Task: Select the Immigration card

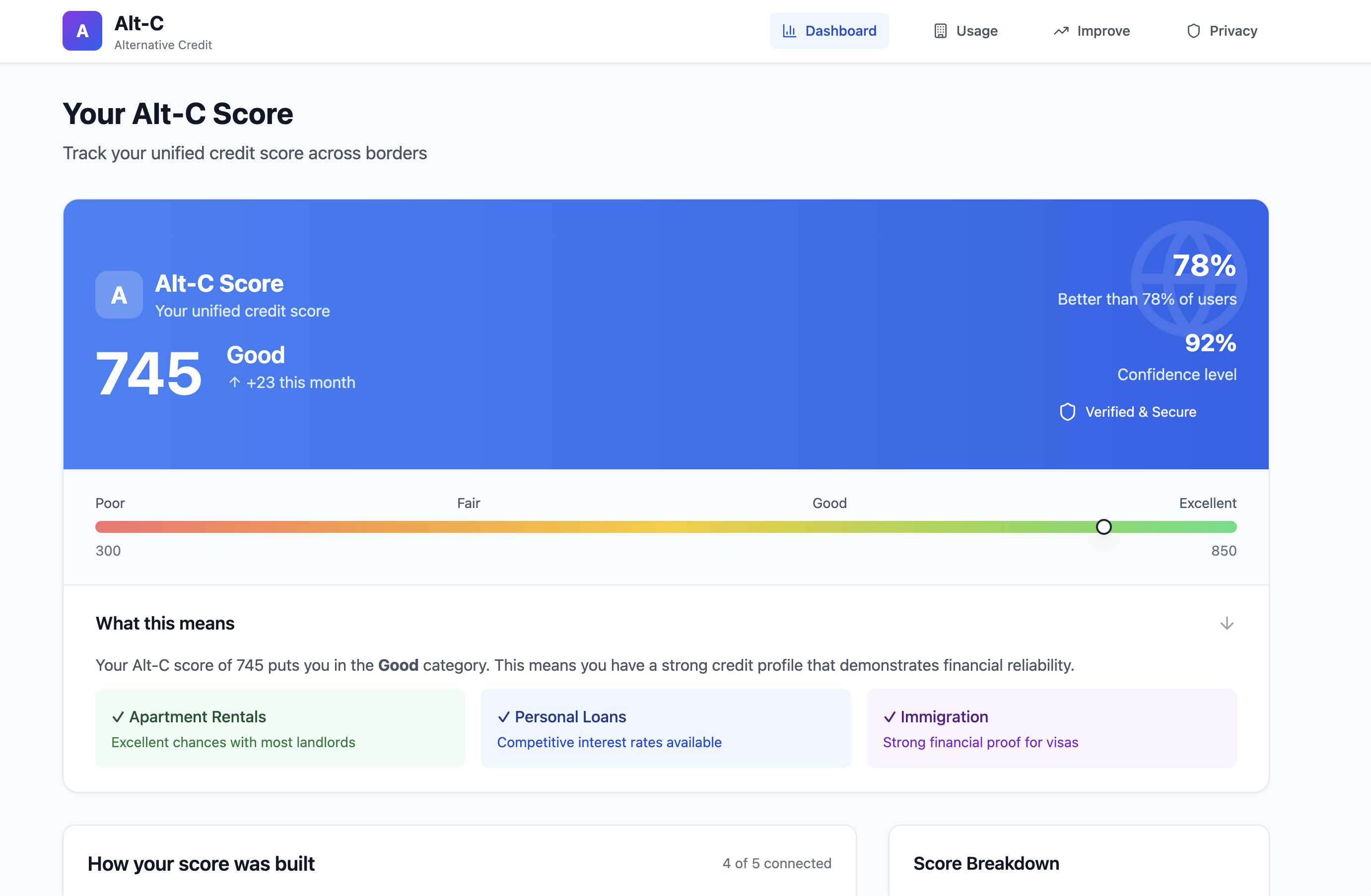Action: pyautogui.click(x=1051, y=728)
